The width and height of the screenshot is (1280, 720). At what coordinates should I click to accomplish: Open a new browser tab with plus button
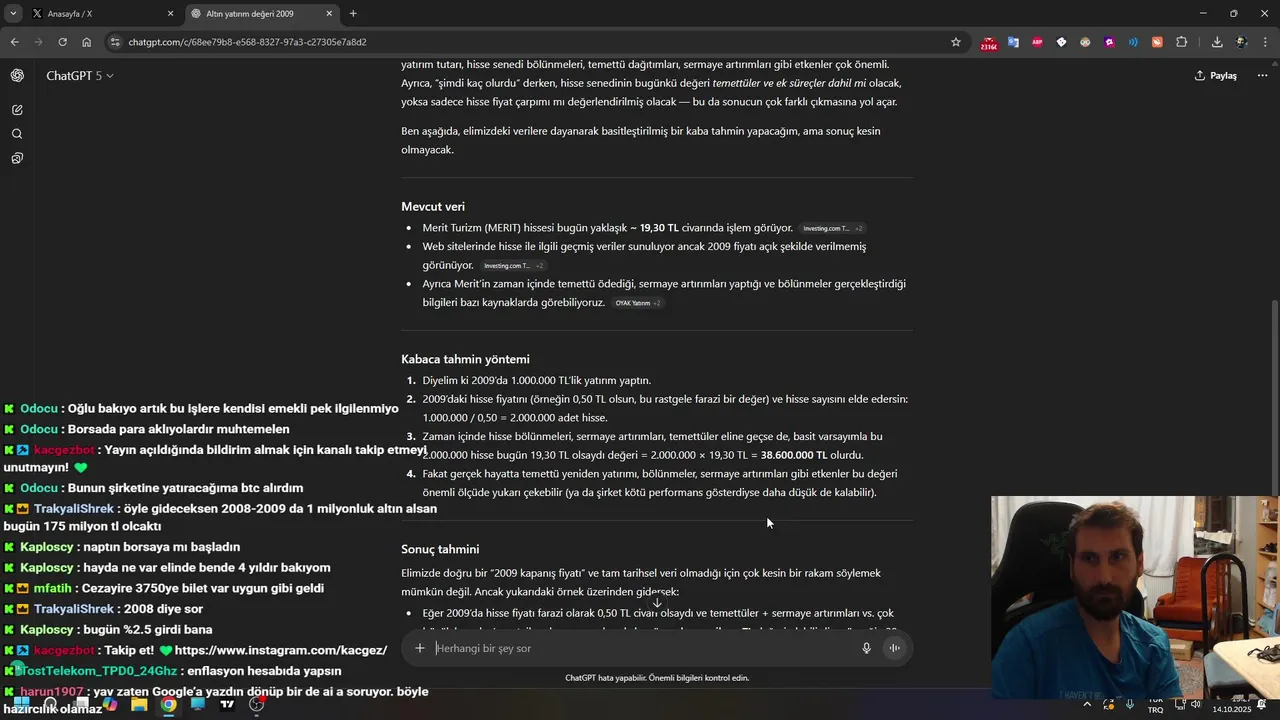point(353,14)
